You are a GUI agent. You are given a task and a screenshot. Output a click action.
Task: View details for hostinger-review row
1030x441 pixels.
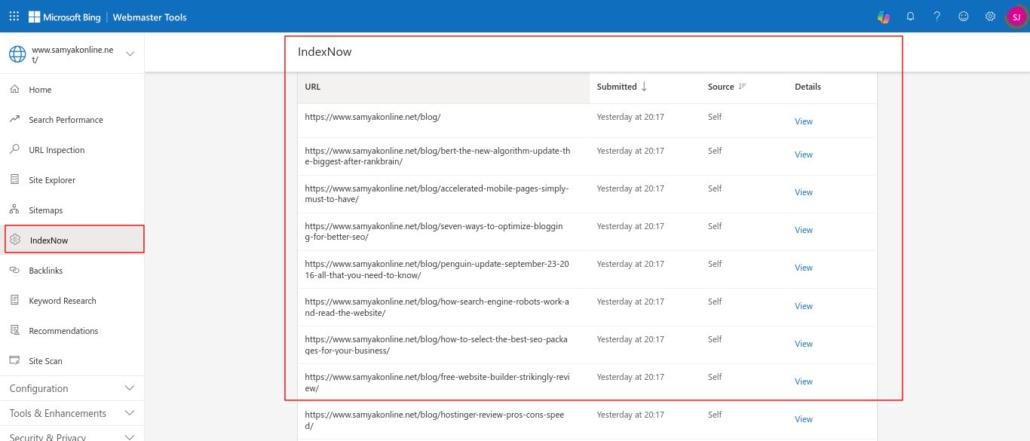(803, 419)
